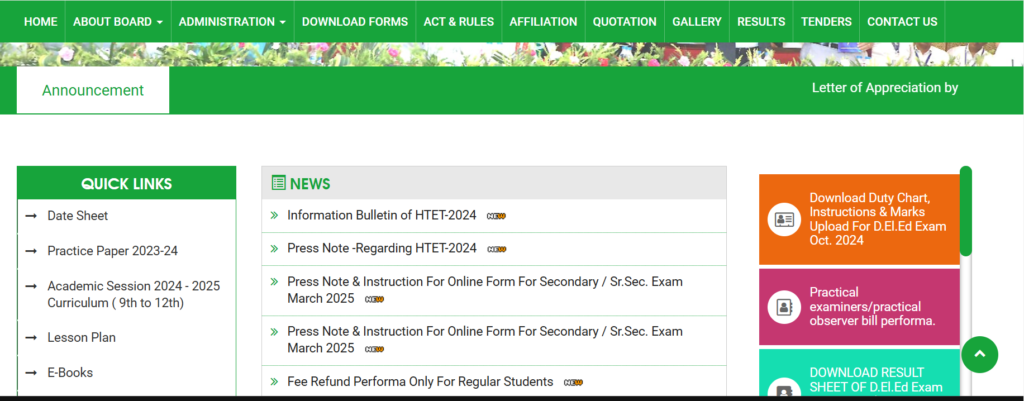Click the scrolling Letter of Appreciation announcement
The height and width of the screenshot is (401, 1024).
(x=884, y=88)
